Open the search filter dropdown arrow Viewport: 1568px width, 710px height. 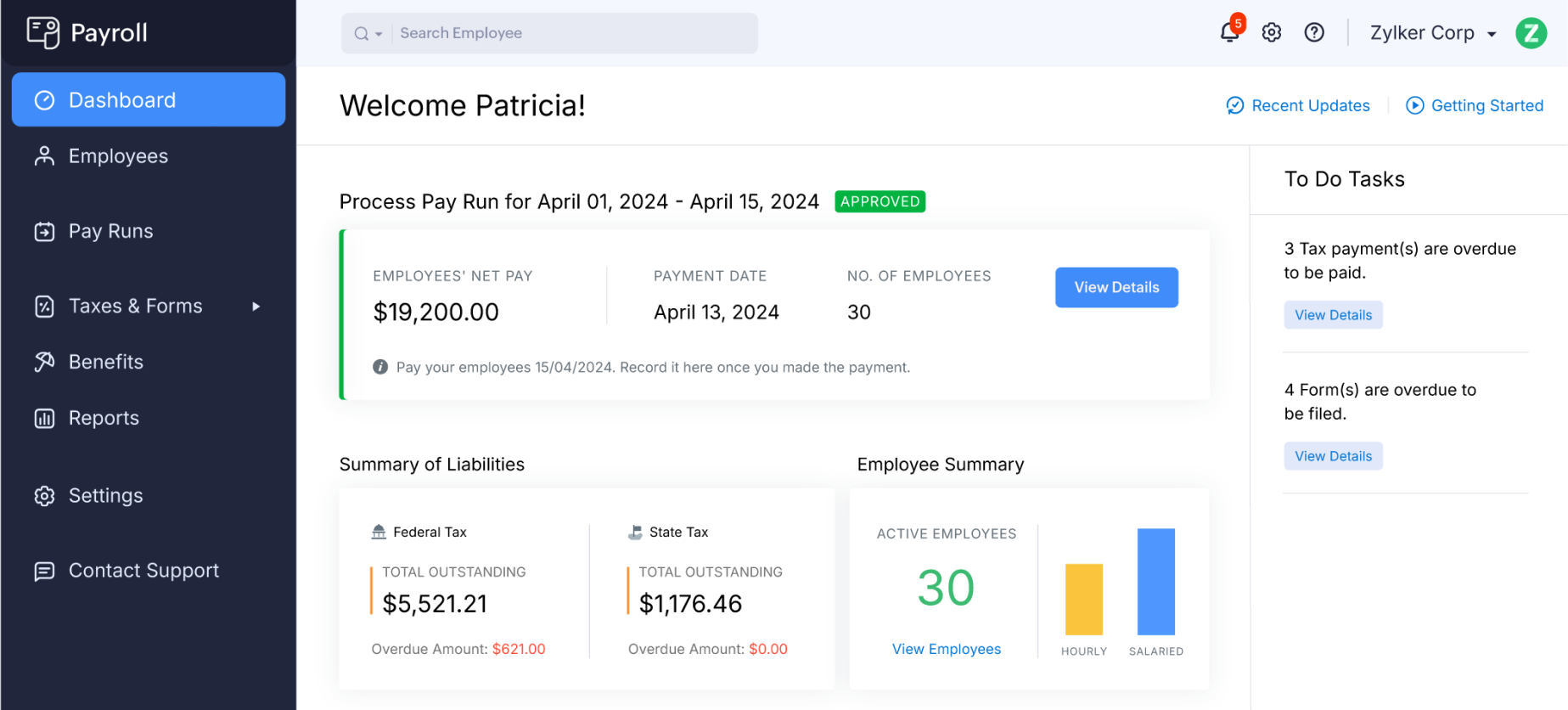point(379,34)
